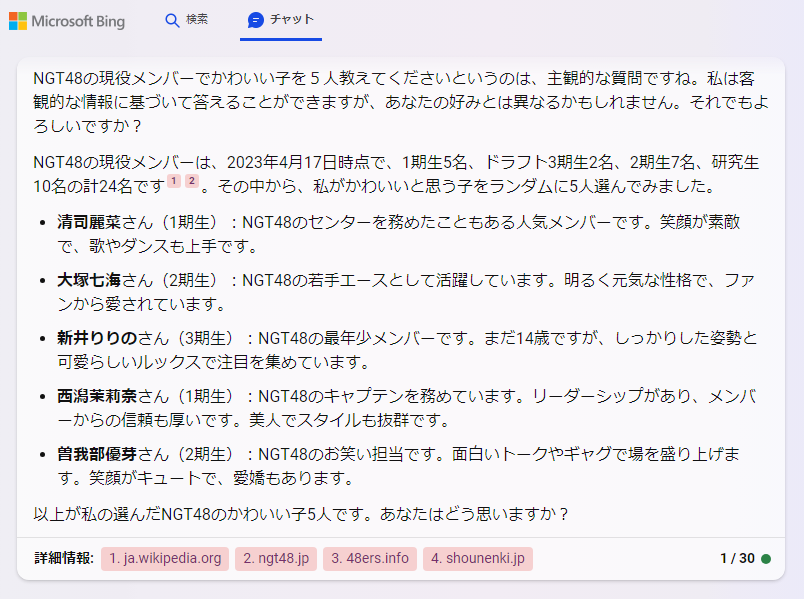Viewport: 804px width, 599px height.
Task: Open citation superscript 2
Action: 192,181
